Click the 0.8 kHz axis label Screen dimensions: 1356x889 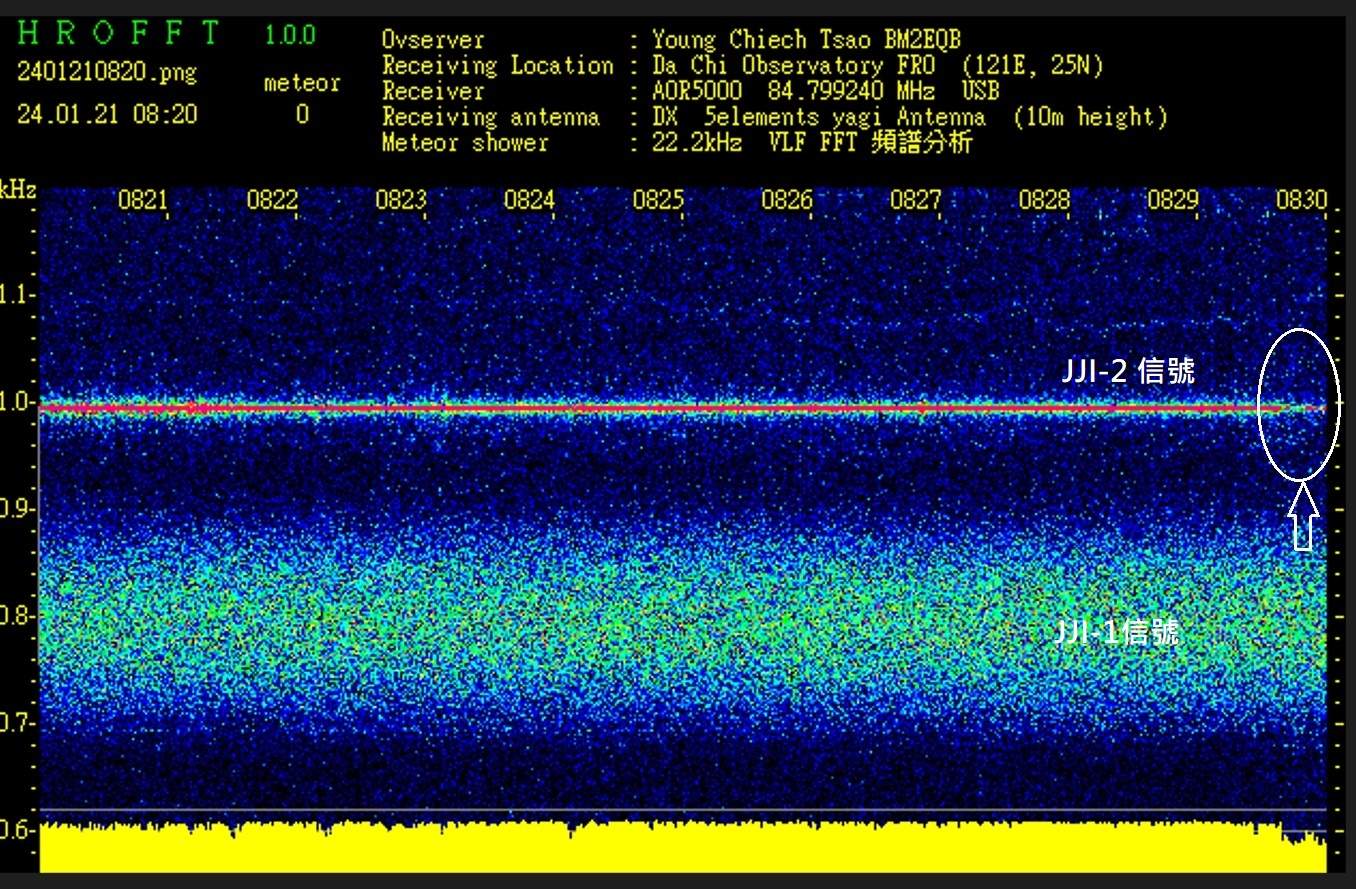17,616
